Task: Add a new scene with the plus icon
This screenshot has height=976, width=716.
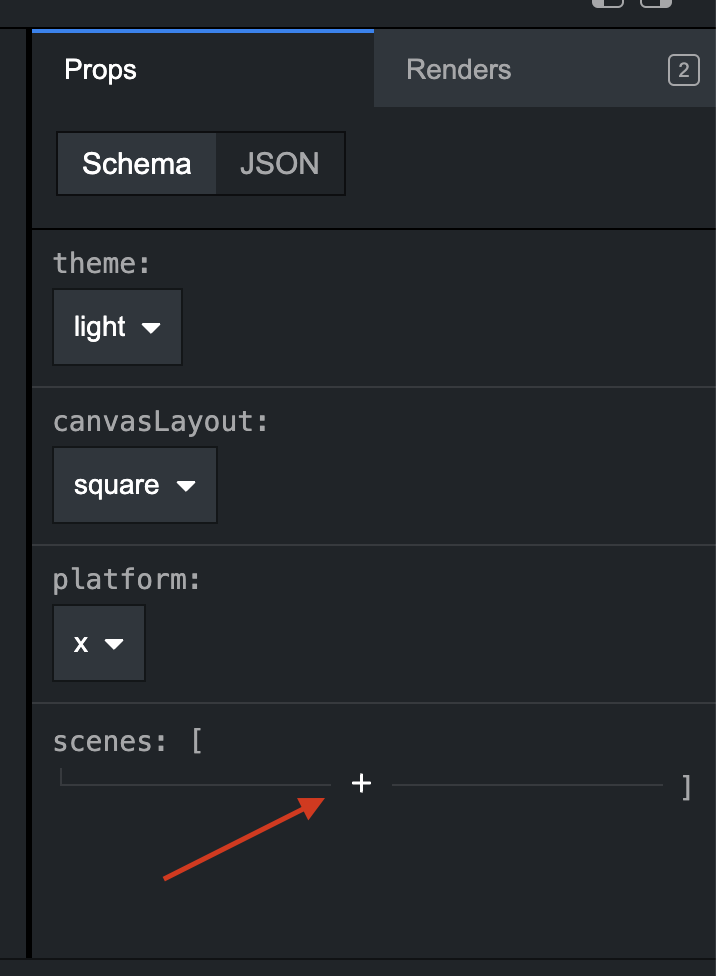Action: point(362,784)
